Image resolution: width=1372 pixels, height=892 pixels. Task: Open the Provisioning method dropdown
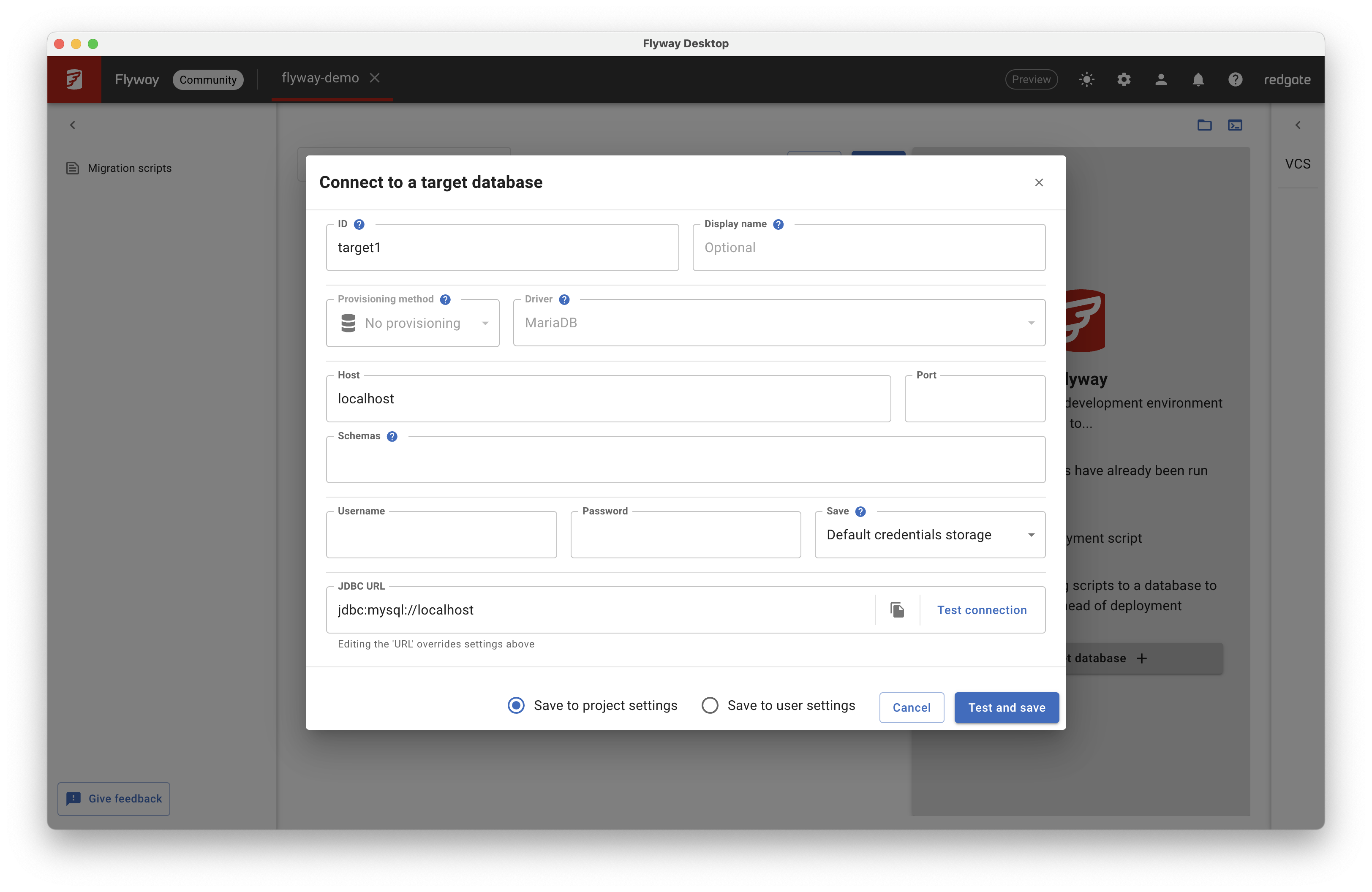click(413, 323)
